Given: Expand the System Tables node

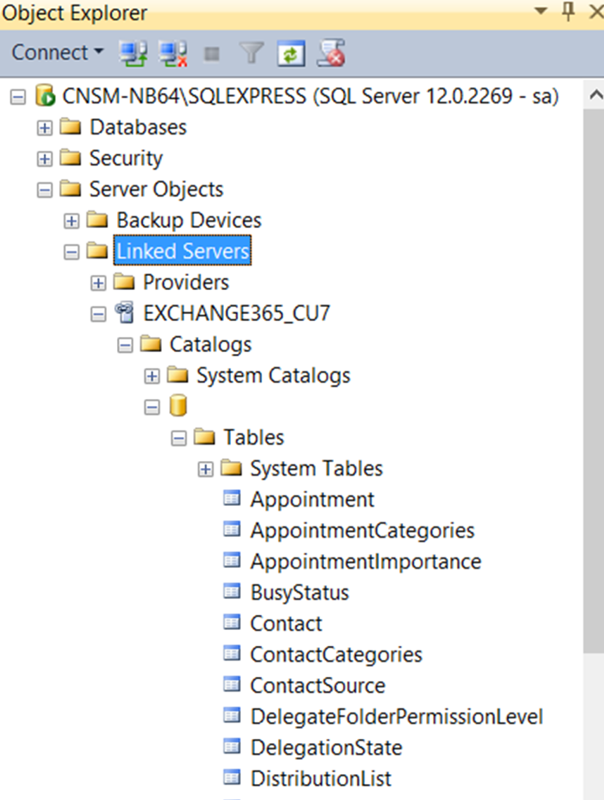Looking at the screenshot, I should [206, 468].
